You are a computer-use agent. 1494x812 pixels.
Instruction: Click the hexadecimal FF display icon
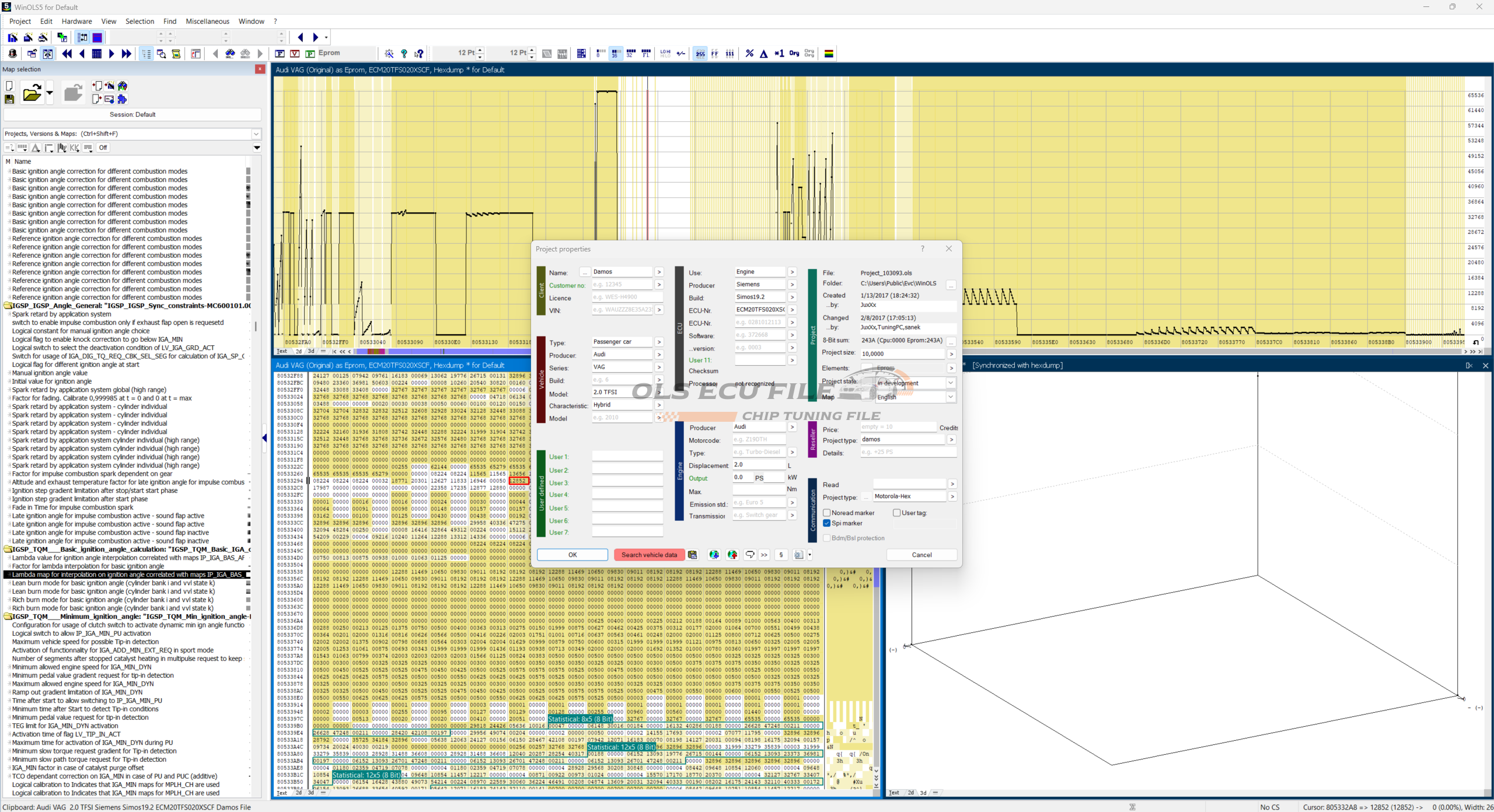[x=715, y=54]
